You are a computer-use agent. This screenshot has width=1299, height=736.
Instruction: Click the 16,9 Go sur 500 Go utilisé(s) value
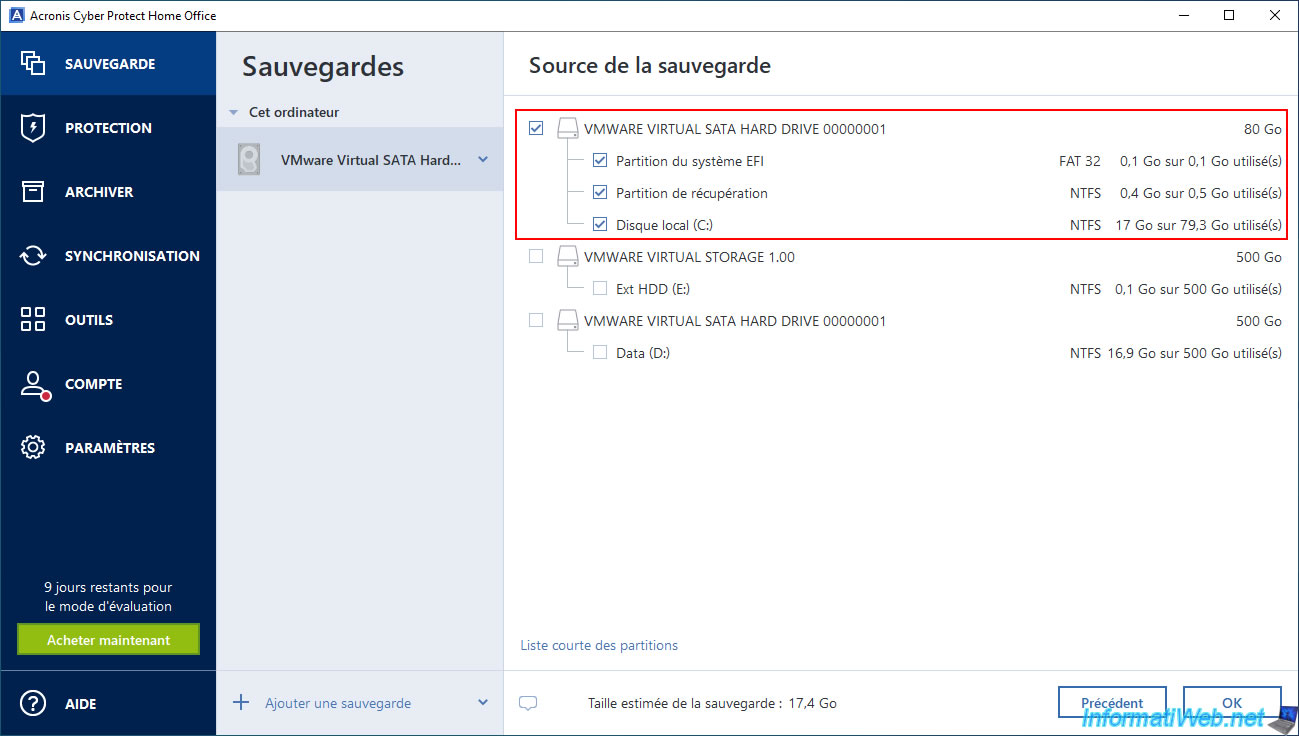pyautogui.click(x=1193, y=353)
